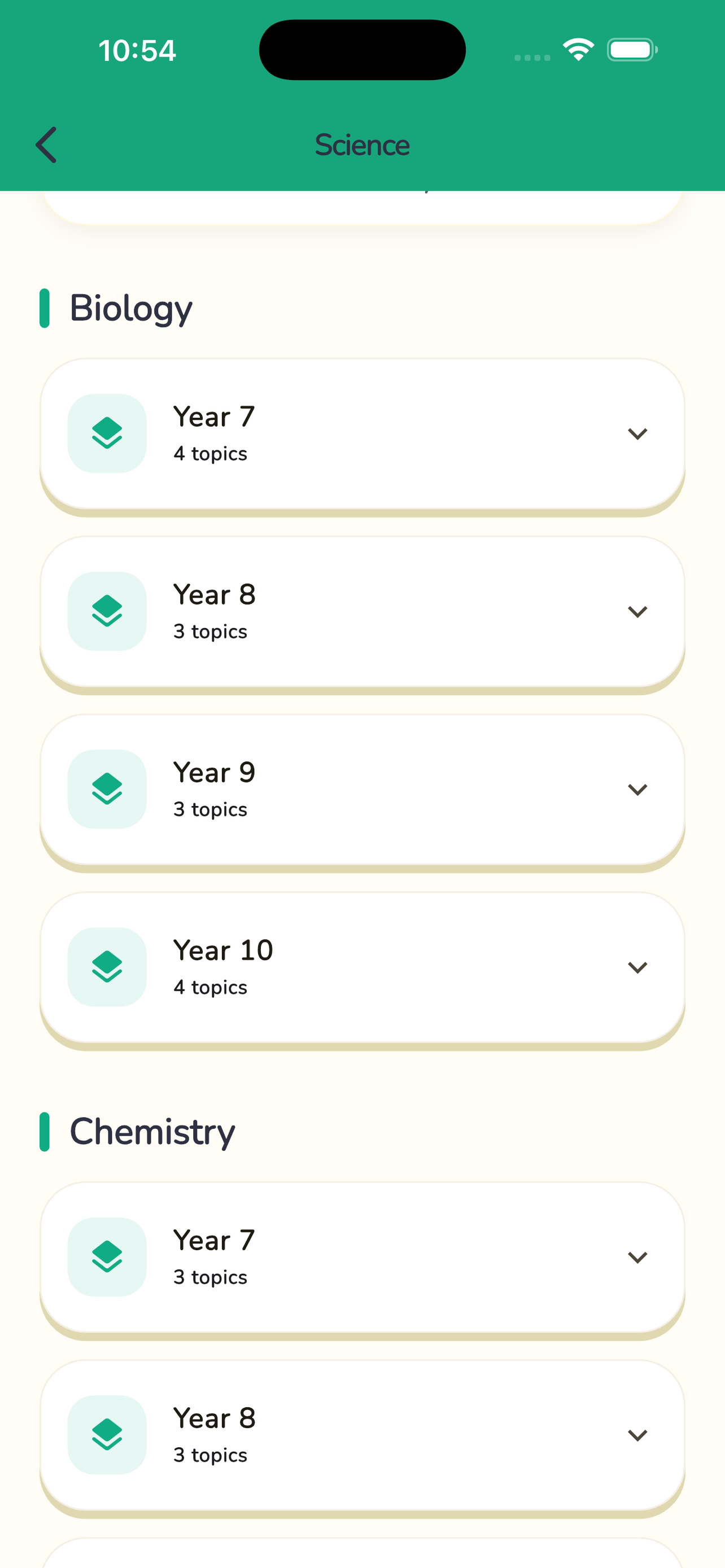Tap the Biology Year 9 layers icon
Viewport: 725px width, 1568px height.
point(107,789)
